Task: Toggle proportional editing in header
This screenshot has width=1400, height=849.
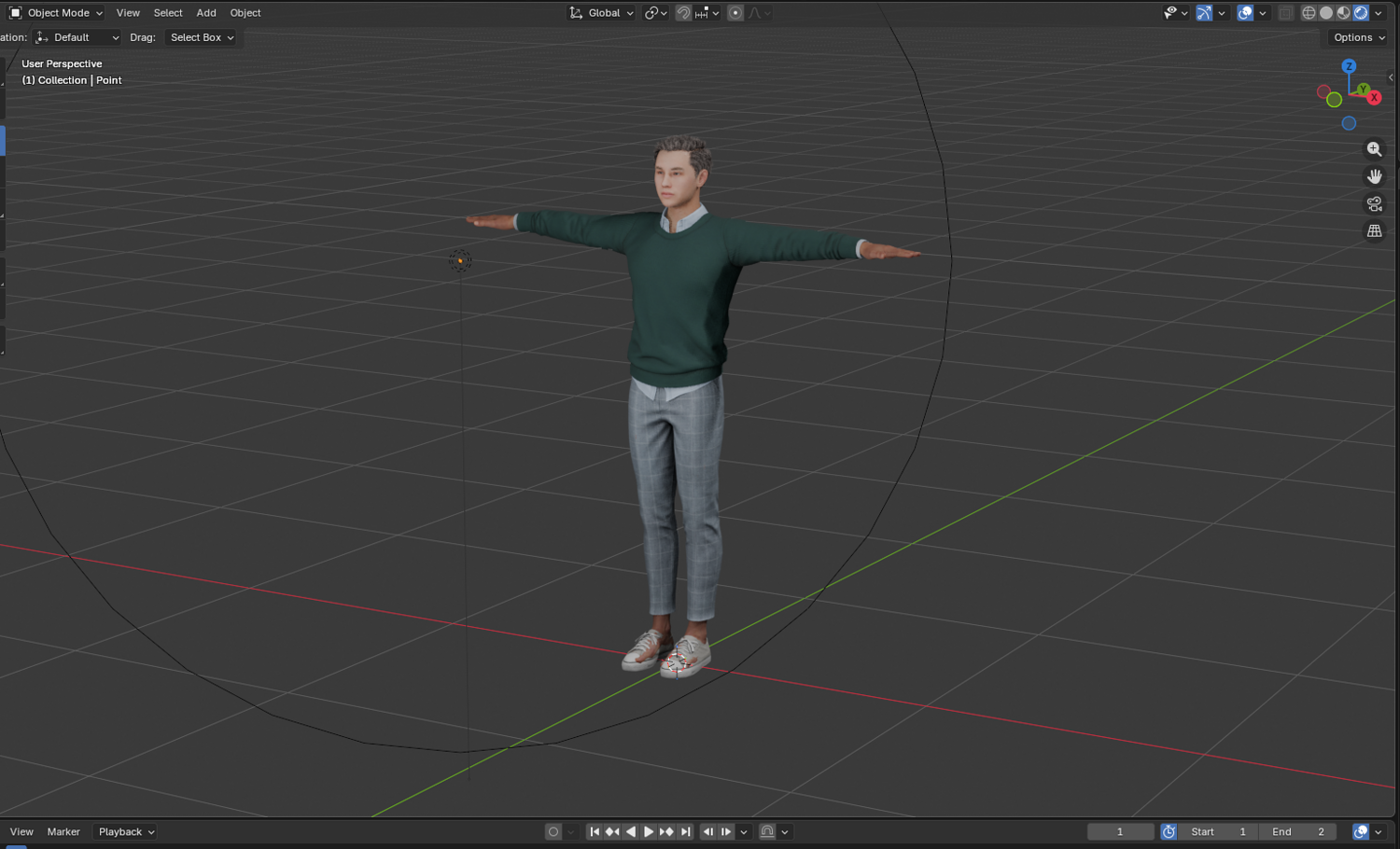Action: click(735, 13)
